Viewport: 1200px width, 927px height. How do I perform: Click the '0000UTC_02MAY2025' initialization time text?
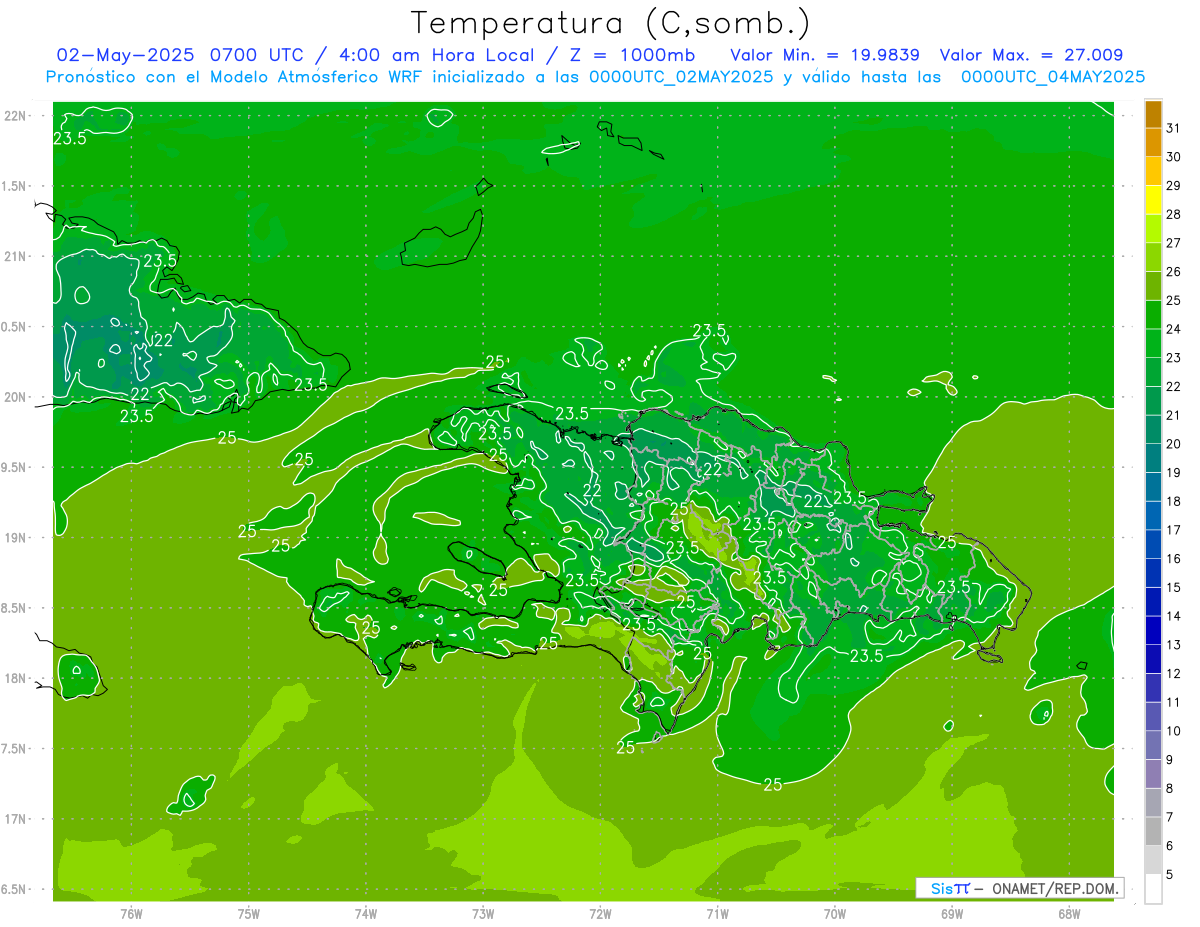681,77
